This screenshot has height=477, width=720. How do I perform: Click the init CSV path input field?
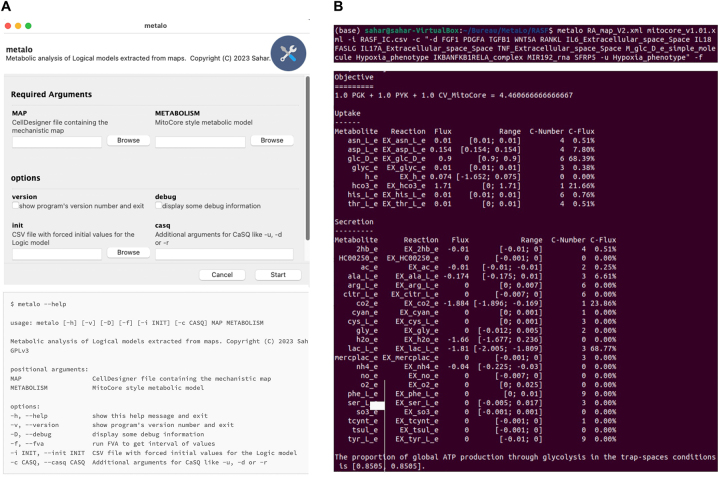pyautogui.click(x=56, y=253)
